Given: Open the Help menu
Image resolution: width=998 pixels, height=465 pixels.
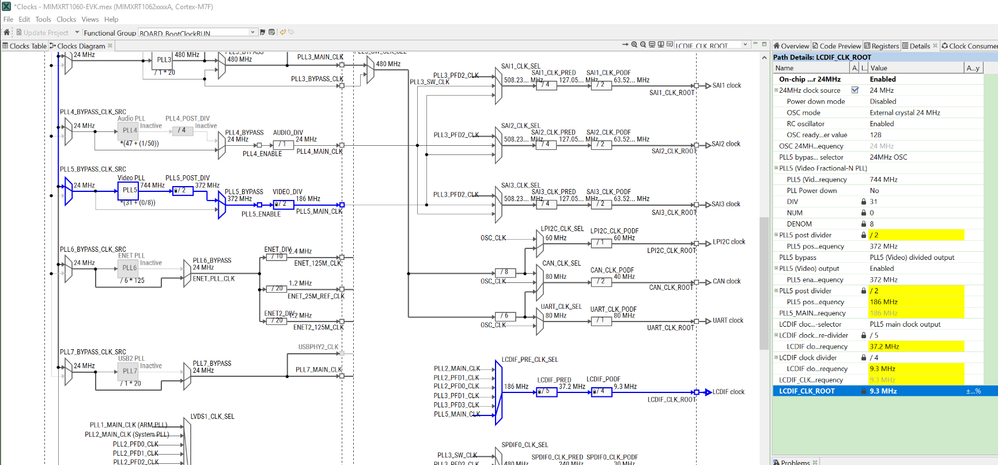Looking at the screenshot, I should (111, 20).
